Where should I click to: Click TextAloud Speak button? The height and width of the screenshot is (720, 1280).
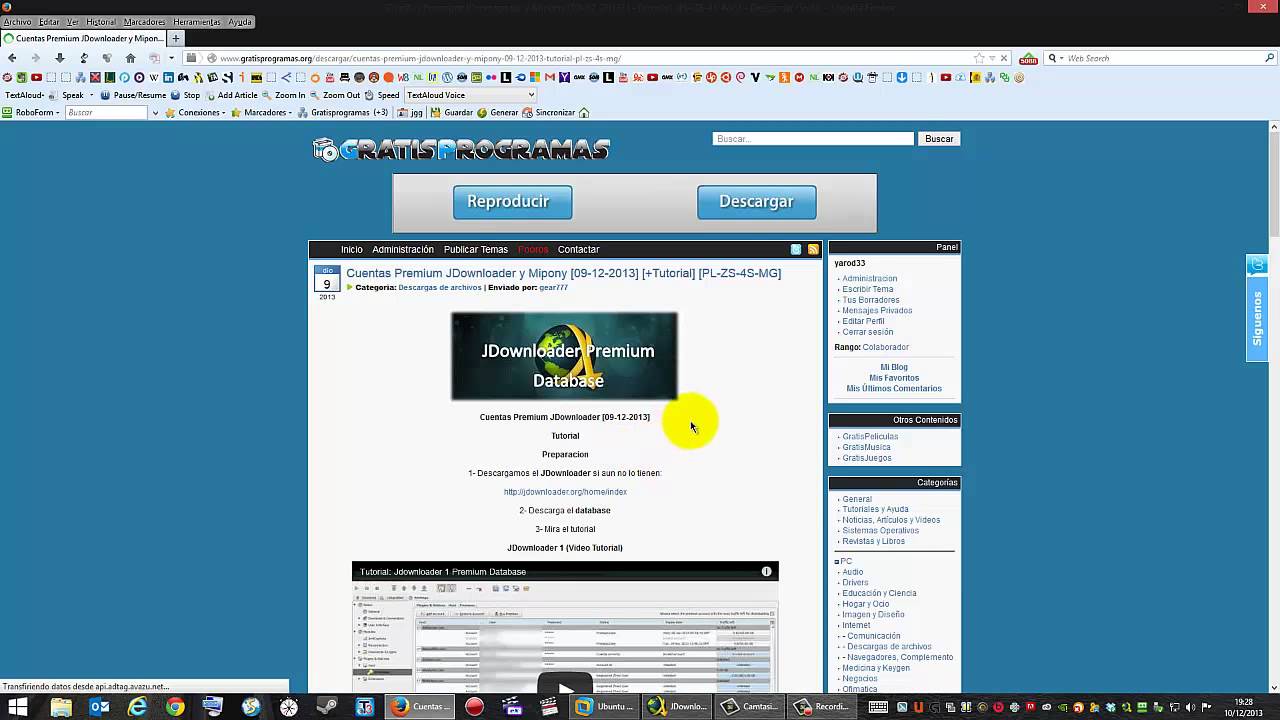[x=66, y=95]
